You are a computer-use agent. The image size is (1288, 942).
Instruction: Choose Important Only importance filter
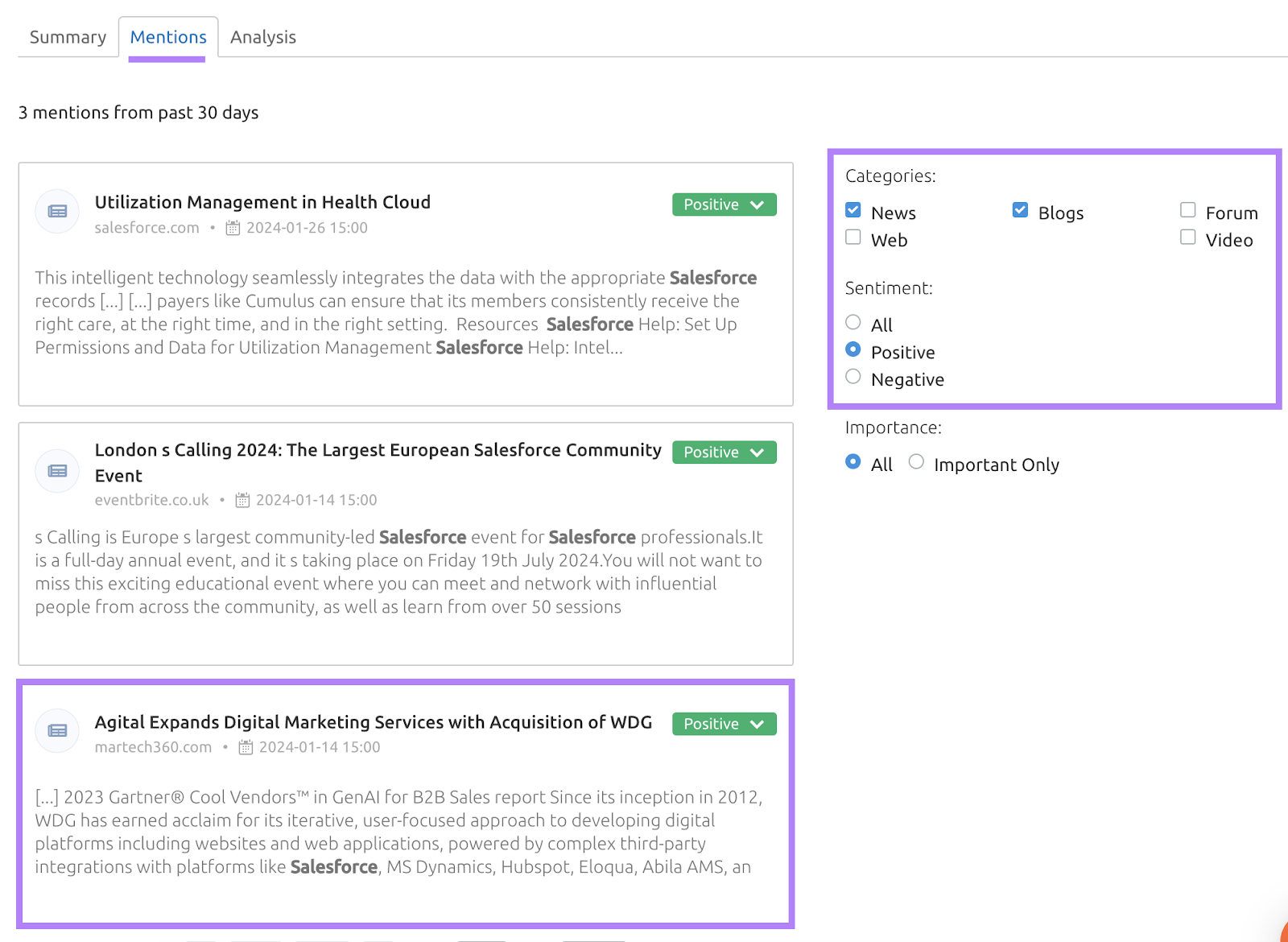(915, 461)
